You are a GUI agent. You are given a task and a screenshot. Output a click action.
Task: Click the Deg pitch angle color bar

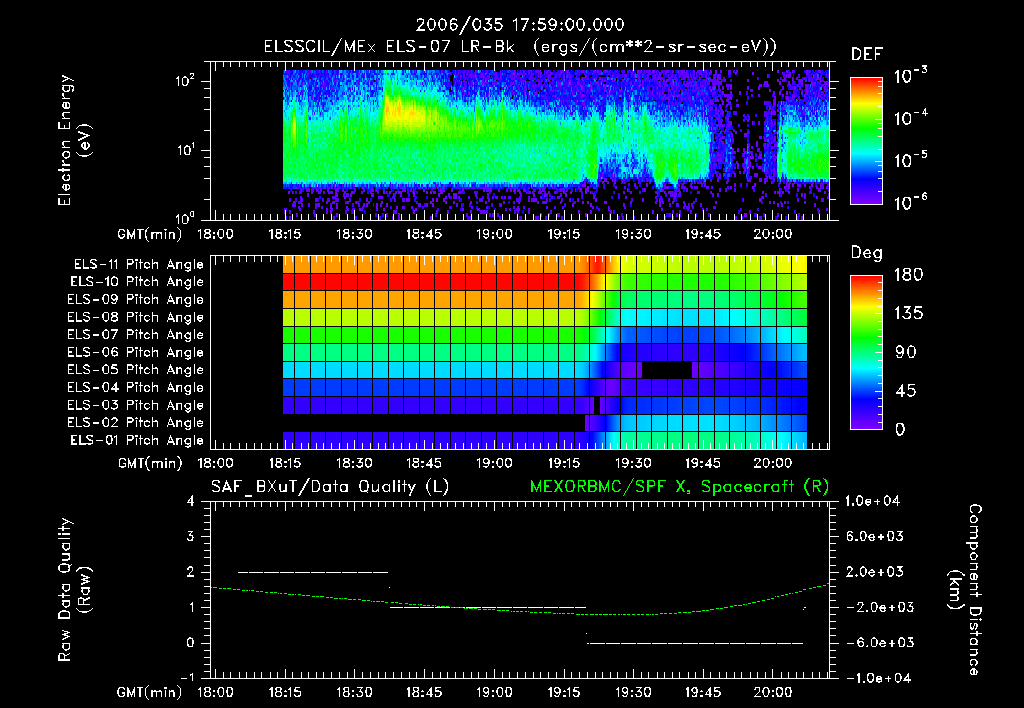[x=866, y=352]
